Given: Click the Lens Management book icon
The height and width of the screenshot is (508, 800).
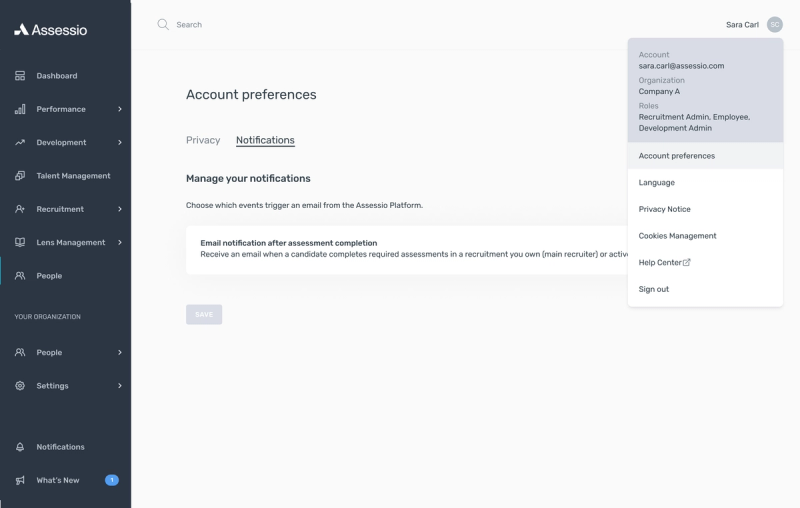Looking at the screenshot, I should click(20, 242).
